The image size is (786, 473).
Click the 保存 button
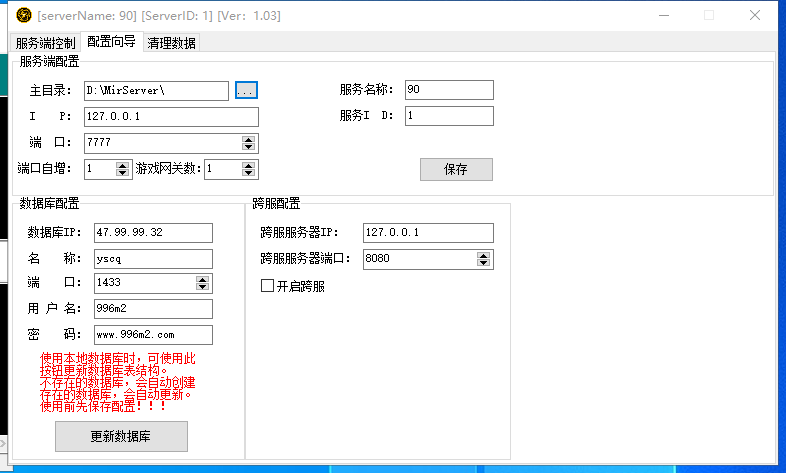point(456,169)
